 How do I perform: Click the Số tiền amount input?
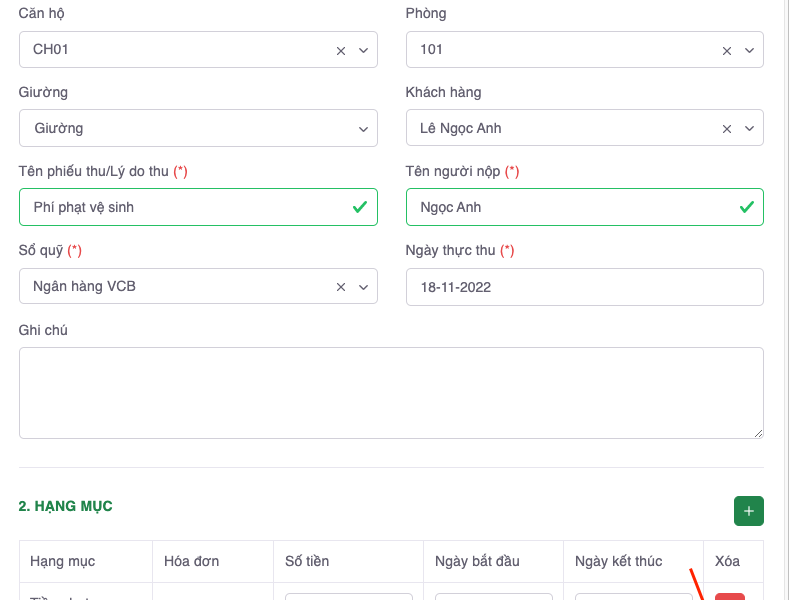[348, 596]
